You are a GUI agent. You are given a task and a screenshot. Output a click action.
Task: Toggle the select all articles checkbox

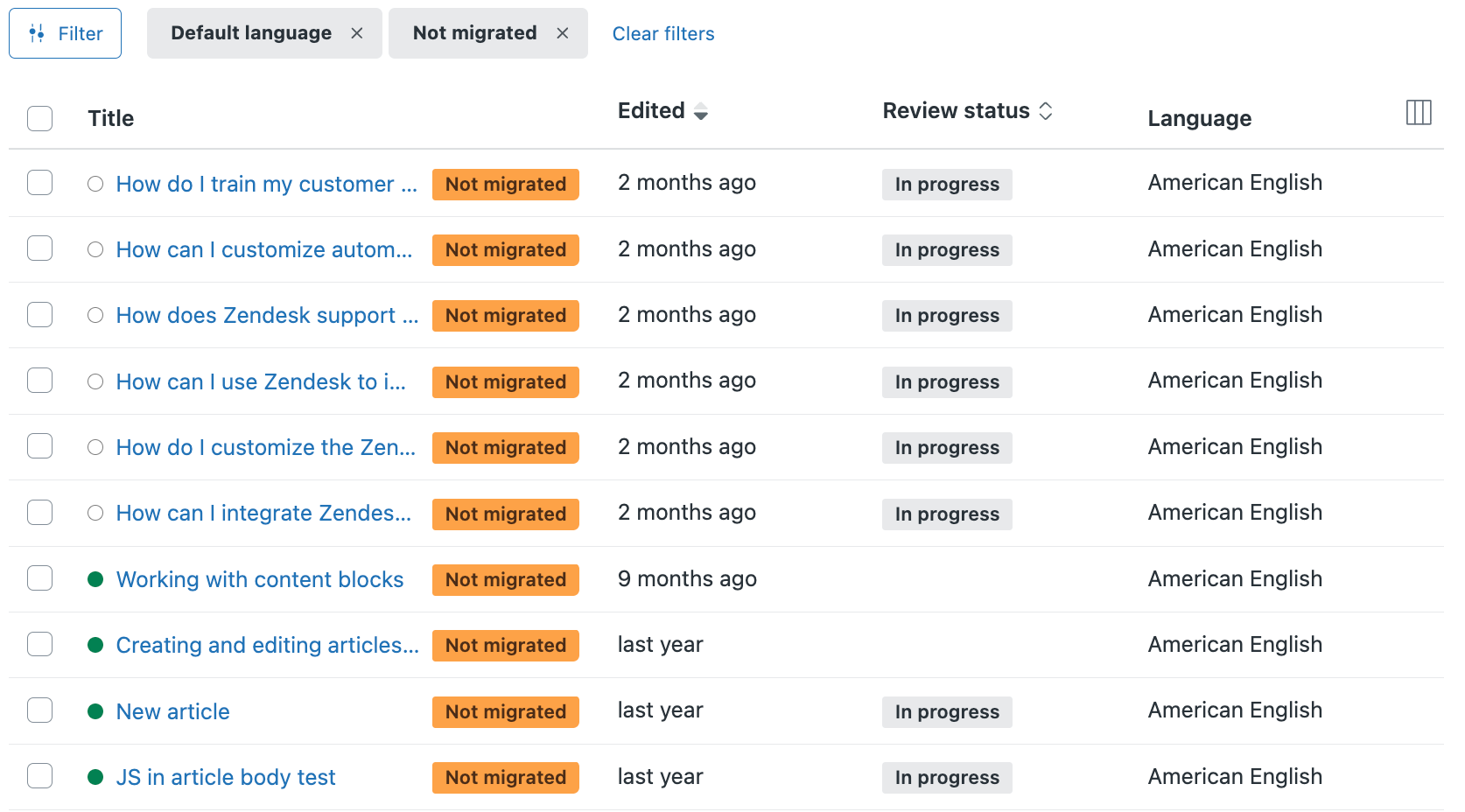point(40,118)
